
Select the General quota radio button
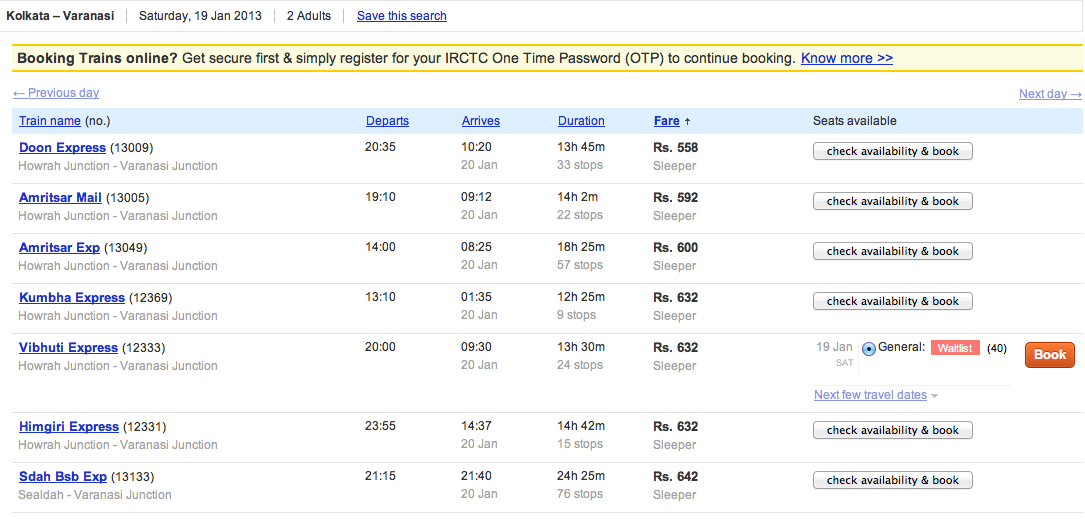pyautogui.click(x=869, y=349)
